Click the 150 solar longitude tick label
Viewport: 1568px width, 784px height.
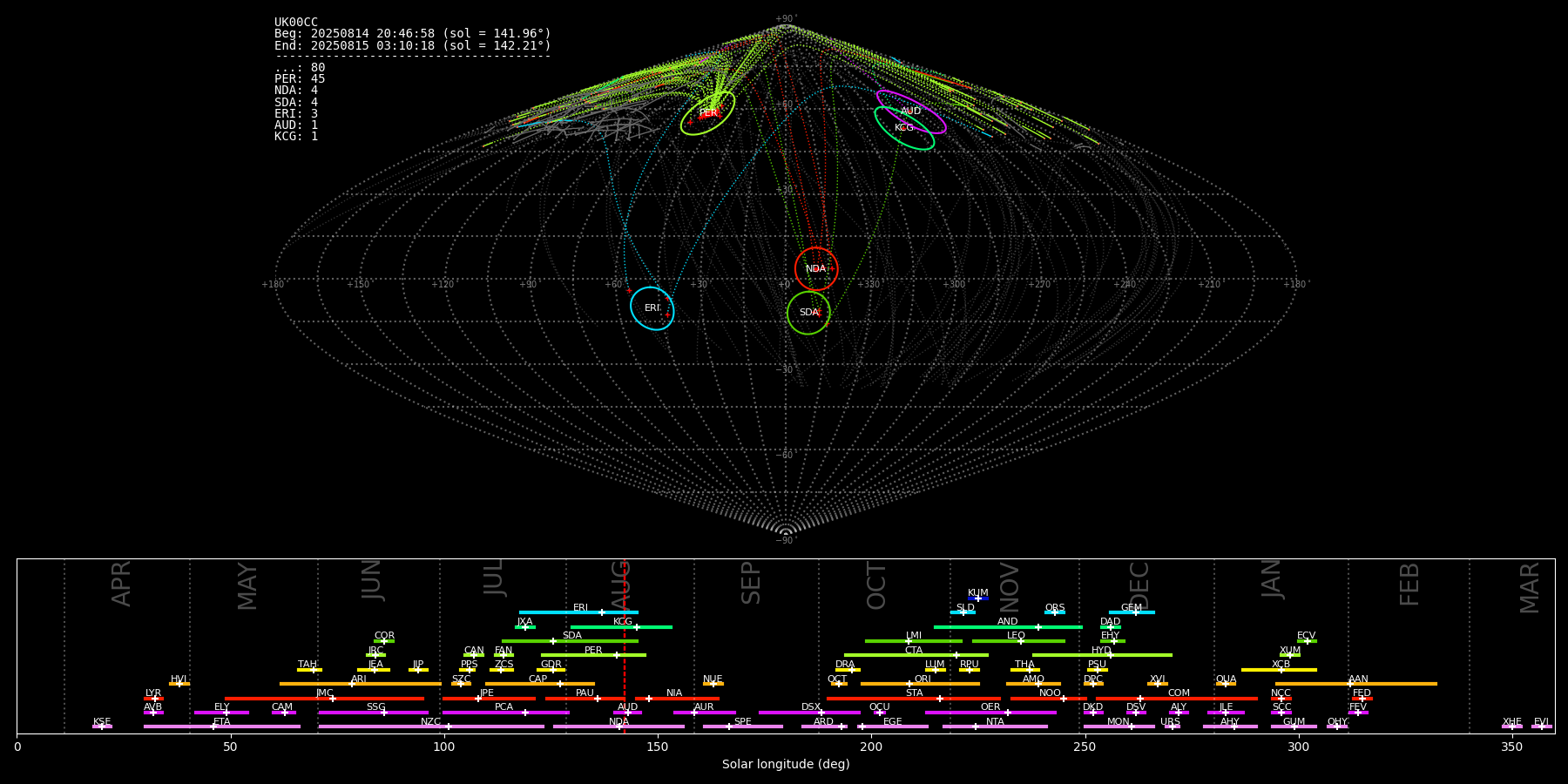point(658,747)
